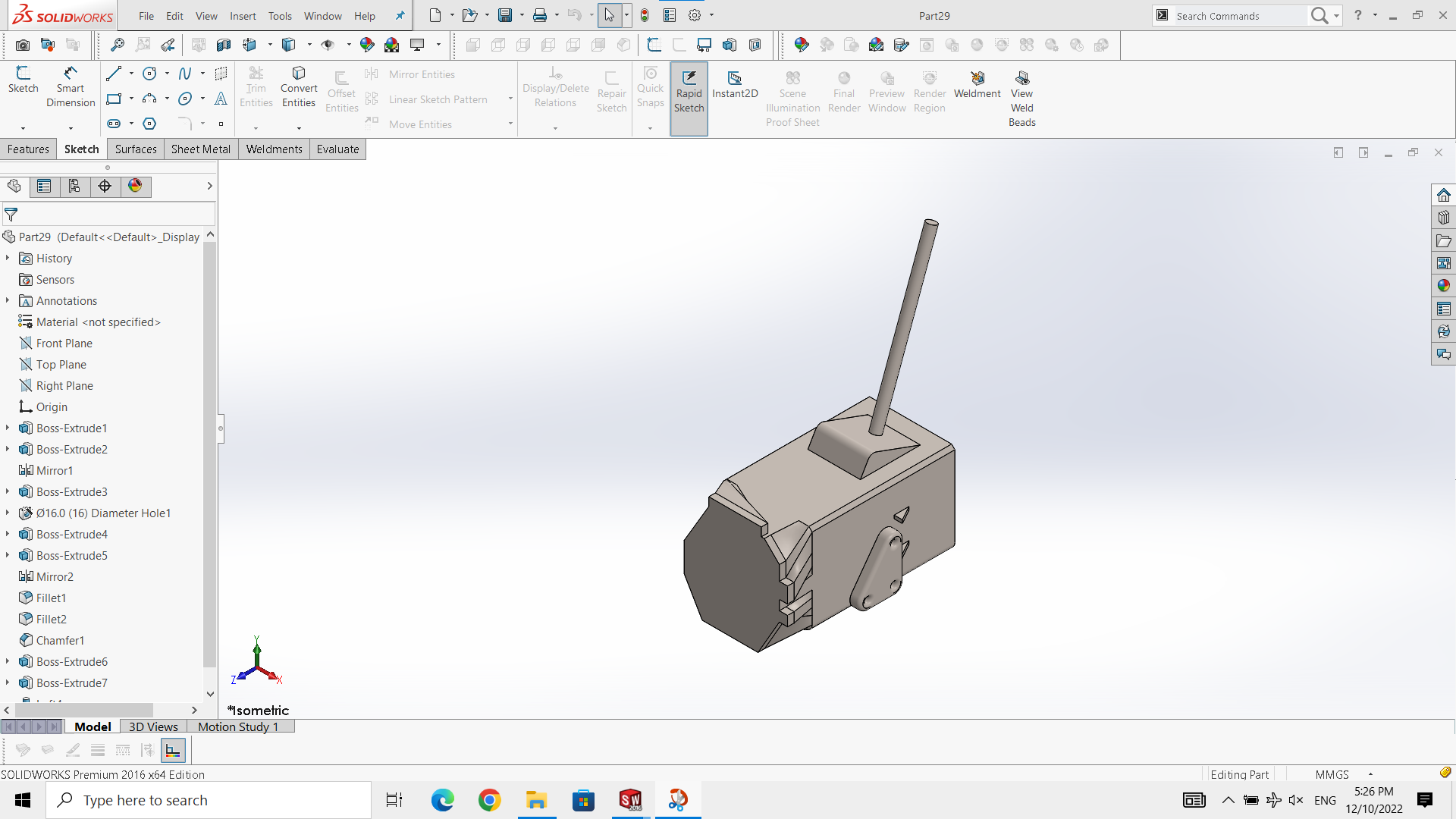Pin the menu bar open
The image size is (1456, 819).
pyautogui.click(x=400, y=16)
